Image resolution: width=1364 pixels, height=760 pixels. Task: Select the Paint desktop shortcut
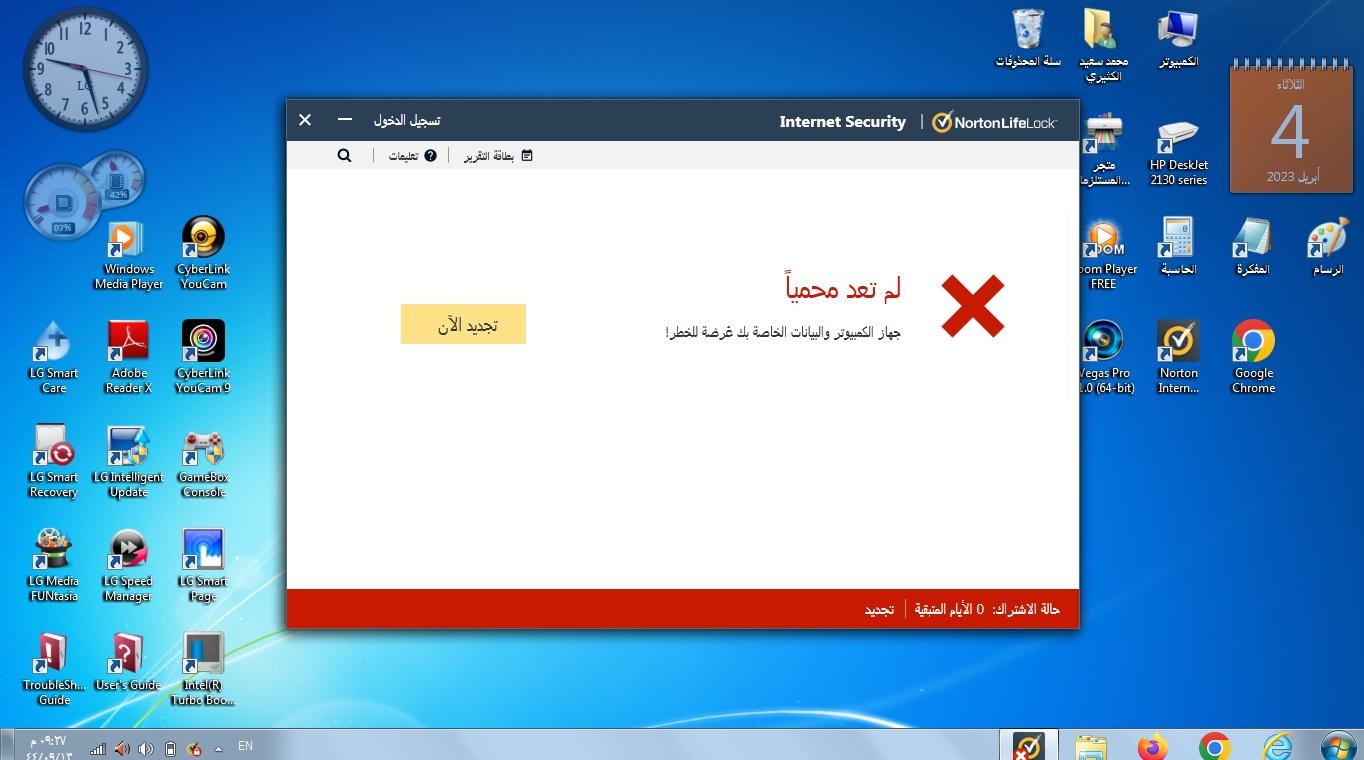pyautogui.click(x=1328, y=246)
